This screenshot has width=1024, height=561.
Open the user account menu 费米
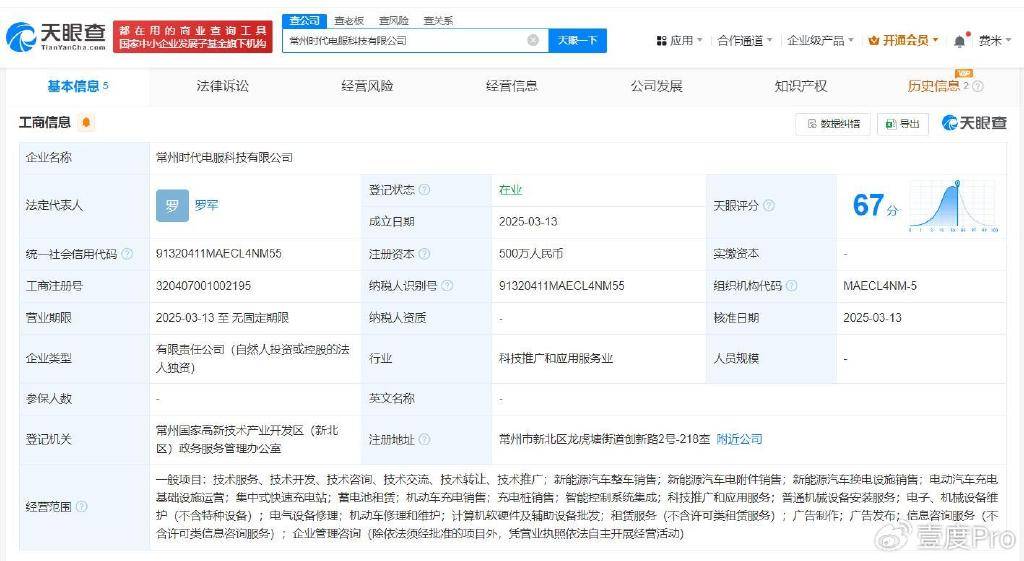tap(995, 40)
